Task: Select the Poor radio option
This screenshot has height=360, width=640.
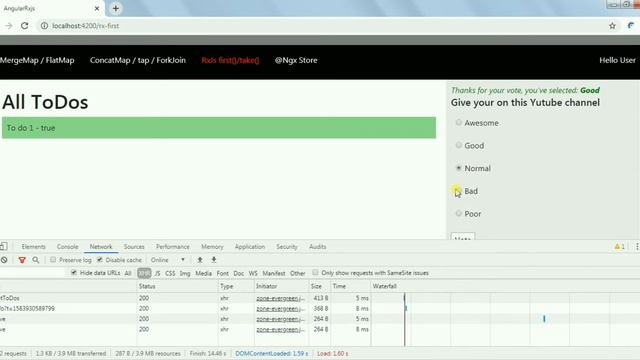Action: (x=458, y=213)
